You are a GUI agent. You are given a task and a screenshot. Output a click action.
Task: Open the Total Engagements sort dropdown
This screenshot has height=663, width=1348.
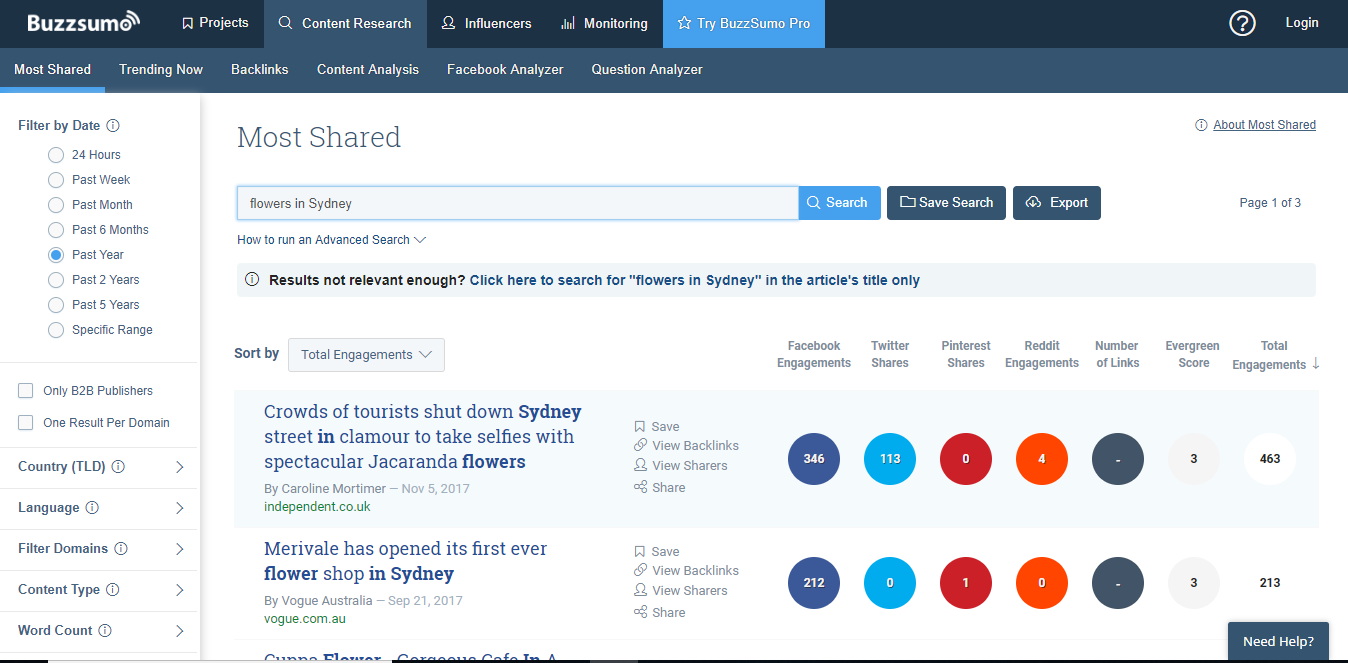(x=366, y=355)
